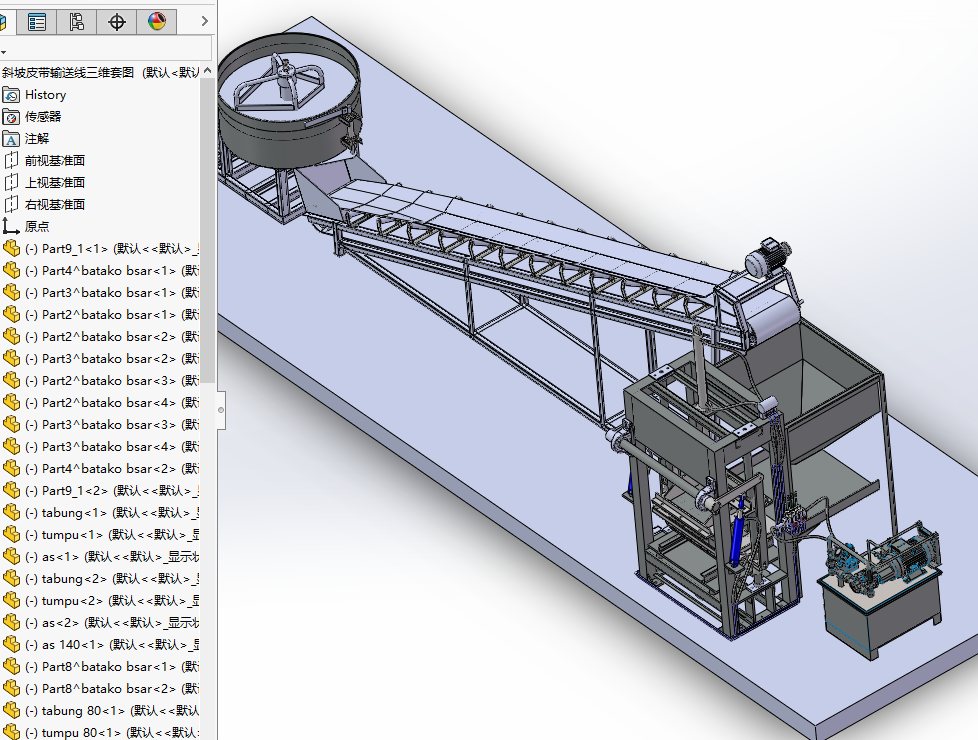978x740 pixels.
Task: Click the feature tree scroll up arrow
Action: pyautogui.click(x=208, y=71)
